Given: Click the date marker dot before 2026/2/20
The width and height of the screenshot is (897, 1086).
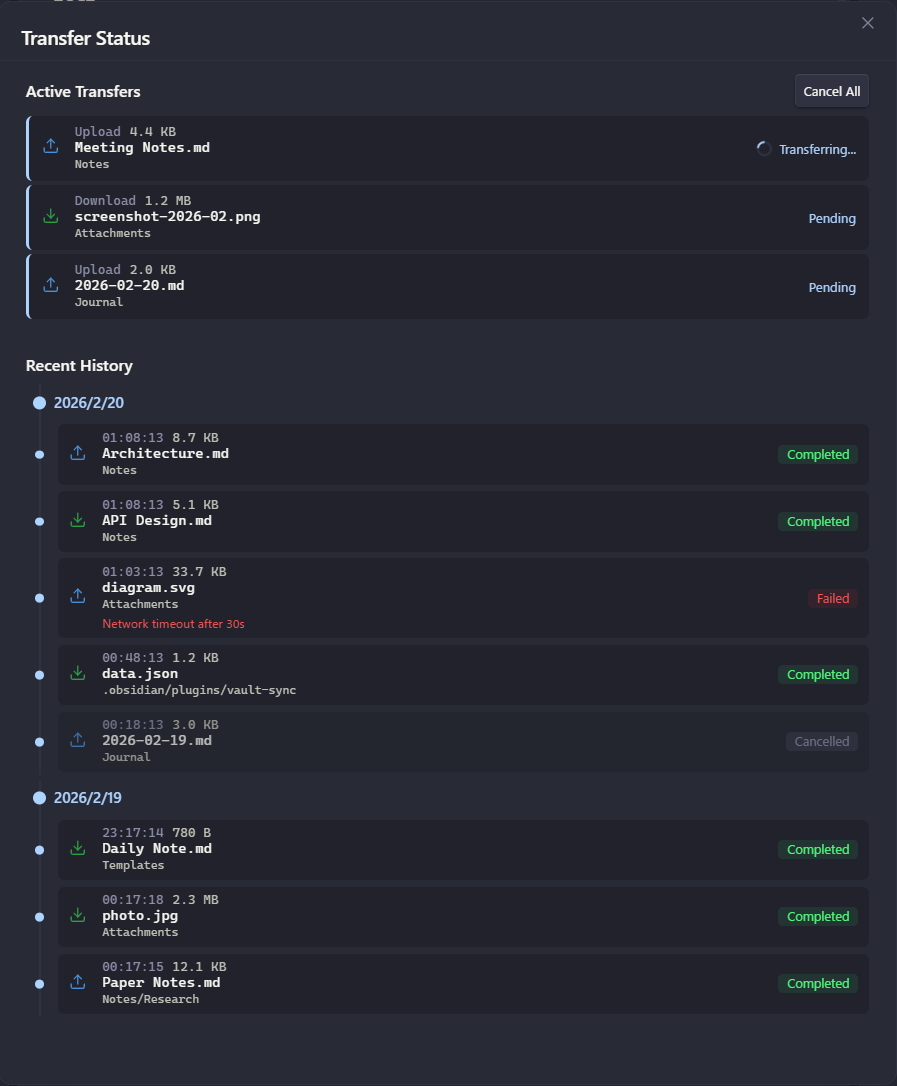Looking at the screenshot, I should (x=39, y=402).
